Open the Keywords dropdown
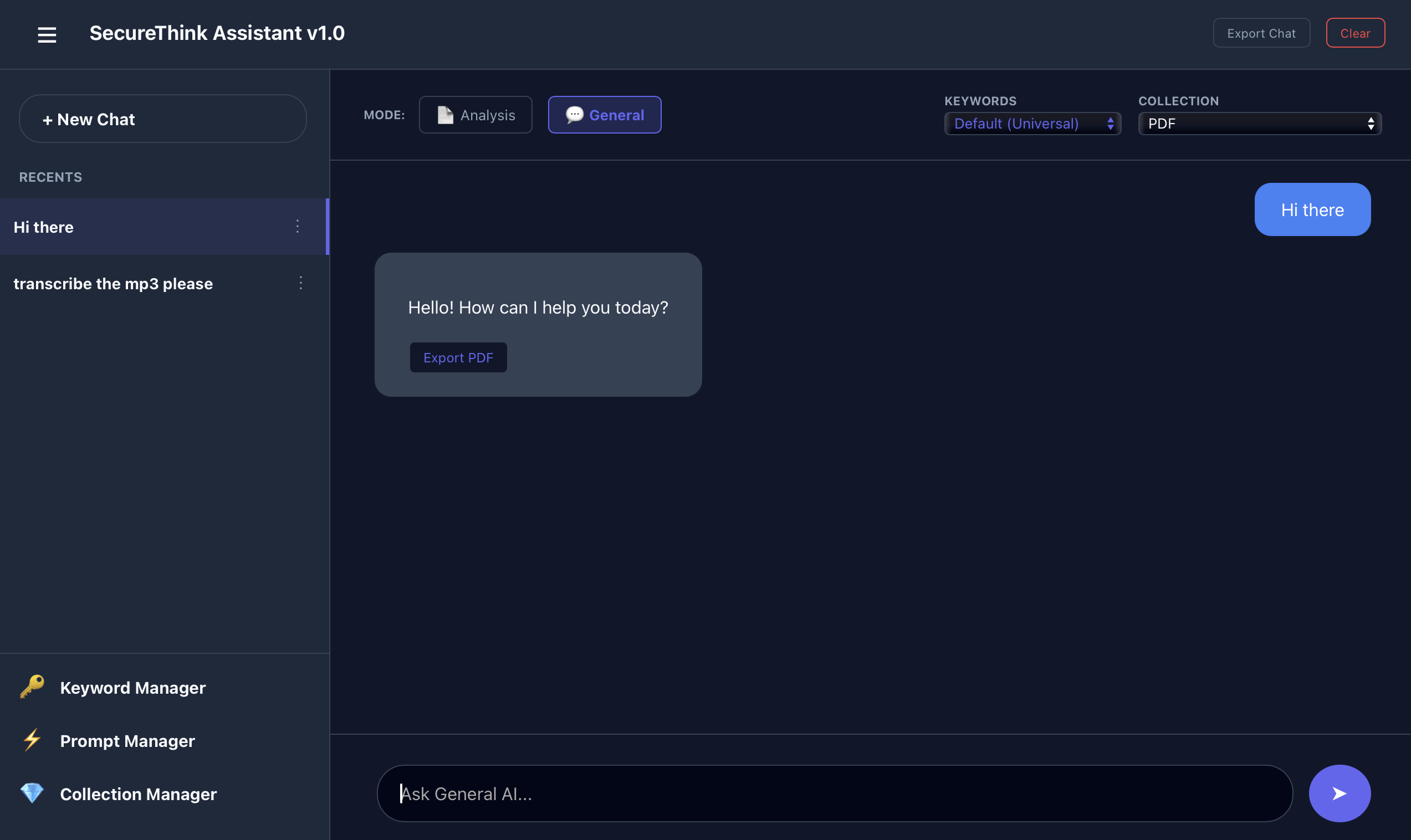Image resolution: width=1411 pixels, height=840 pixels. [1032, 124]
